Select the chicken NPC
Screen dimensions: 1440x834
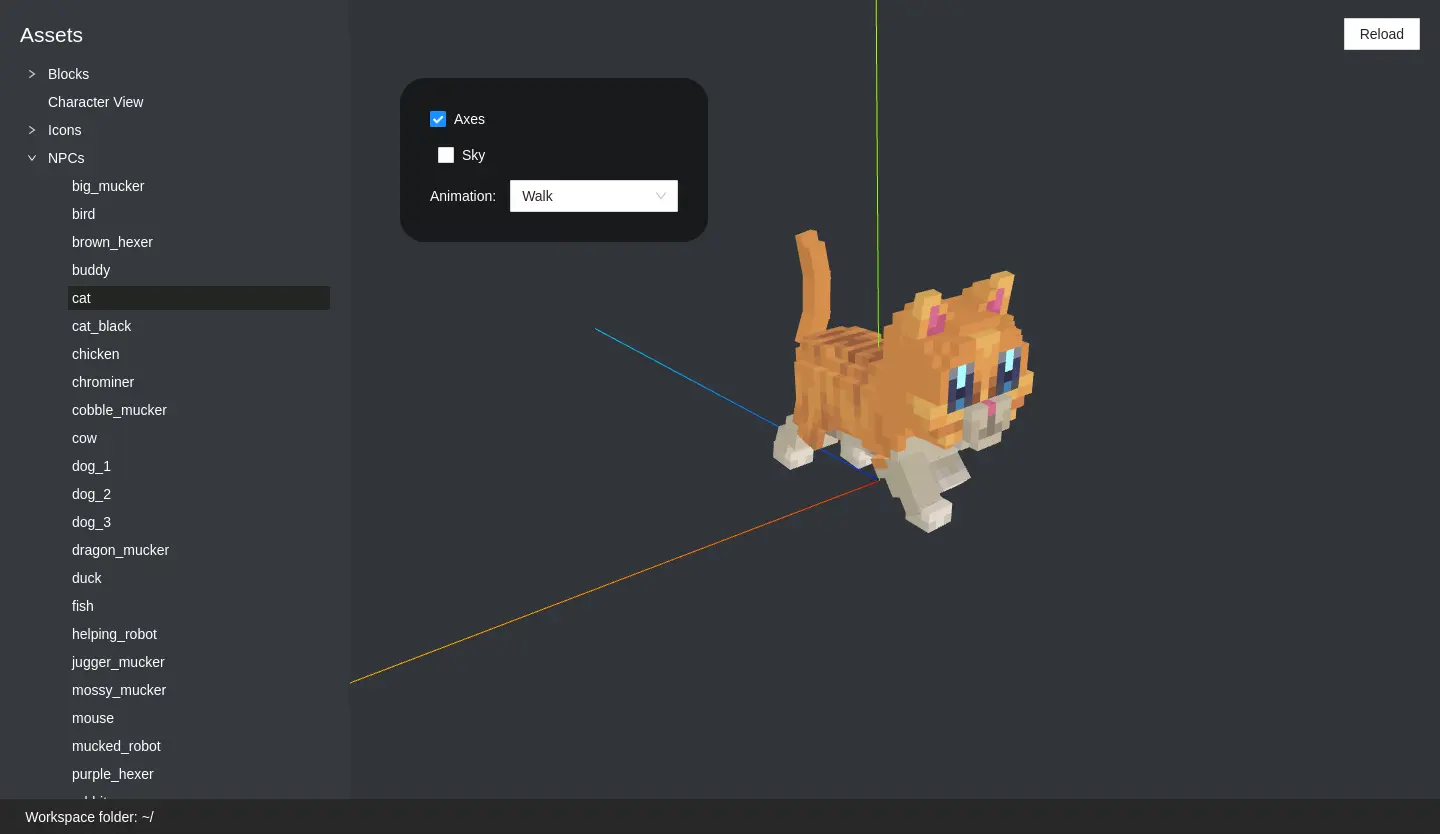click(95, 354)
